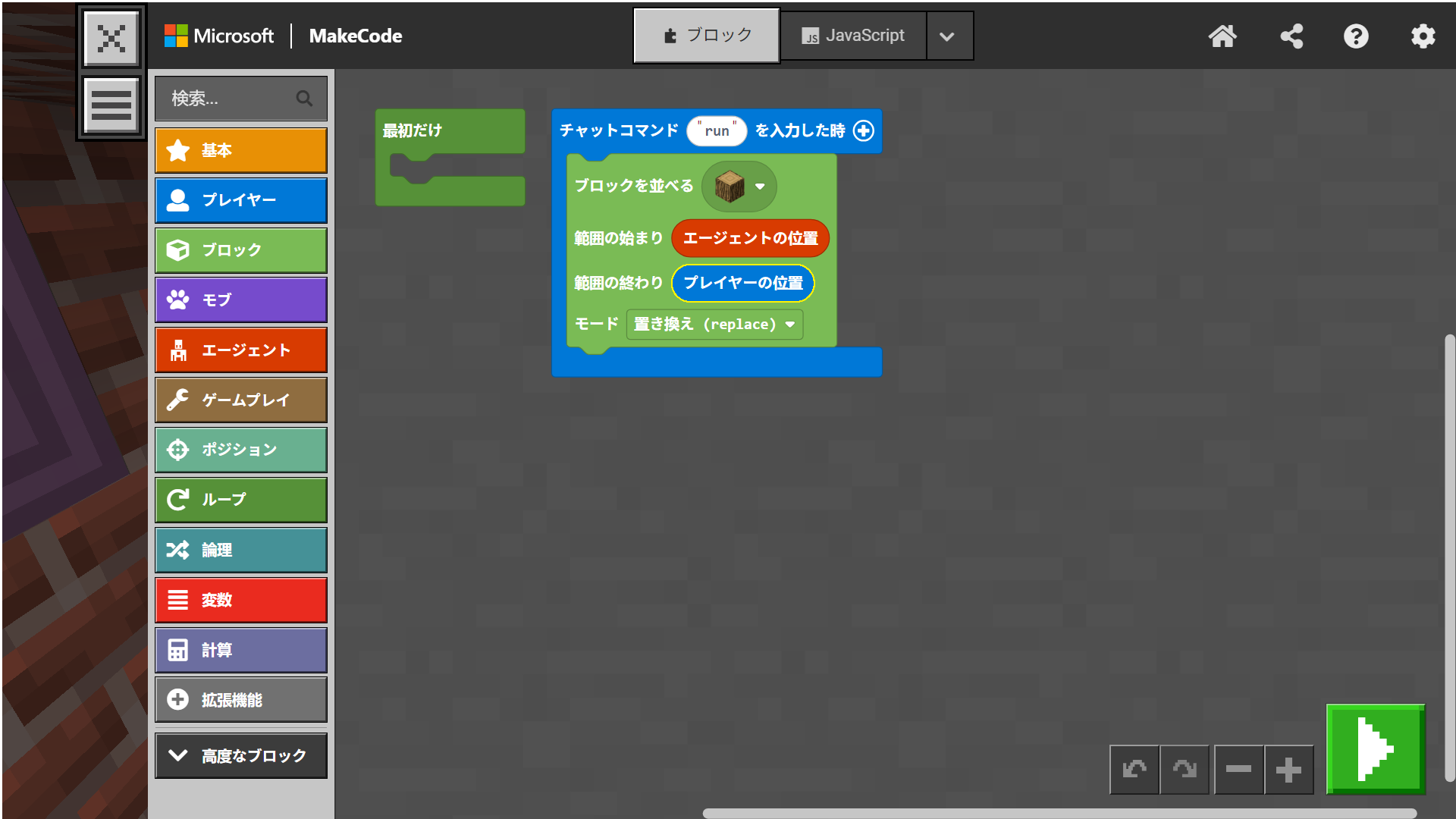Open the ループ category
Image resolution: width=1456 pixels, height=819 pixels.
pos(241,500)
